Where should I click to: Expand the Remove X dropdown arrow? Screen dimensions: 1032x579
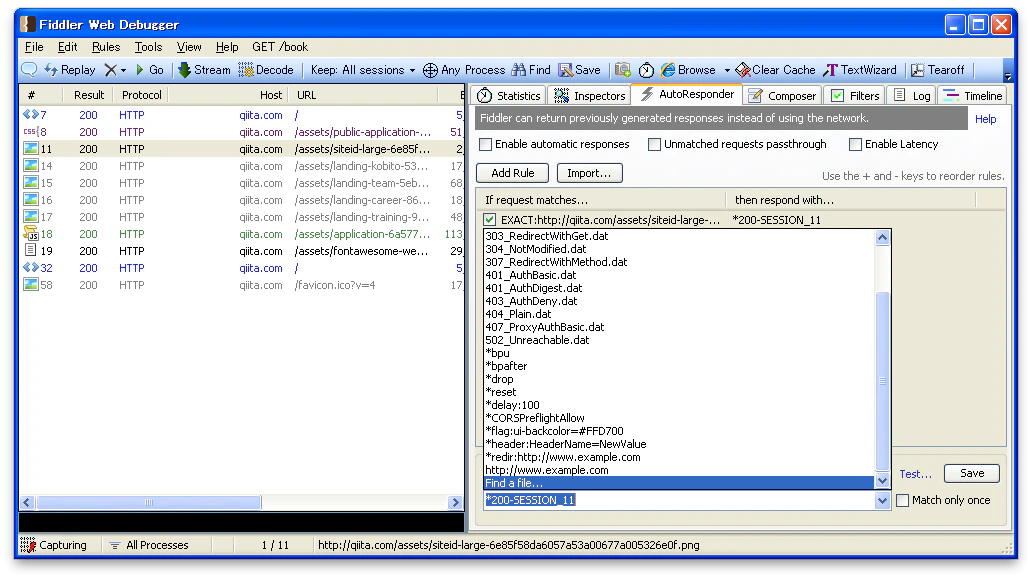coord(123,70)
